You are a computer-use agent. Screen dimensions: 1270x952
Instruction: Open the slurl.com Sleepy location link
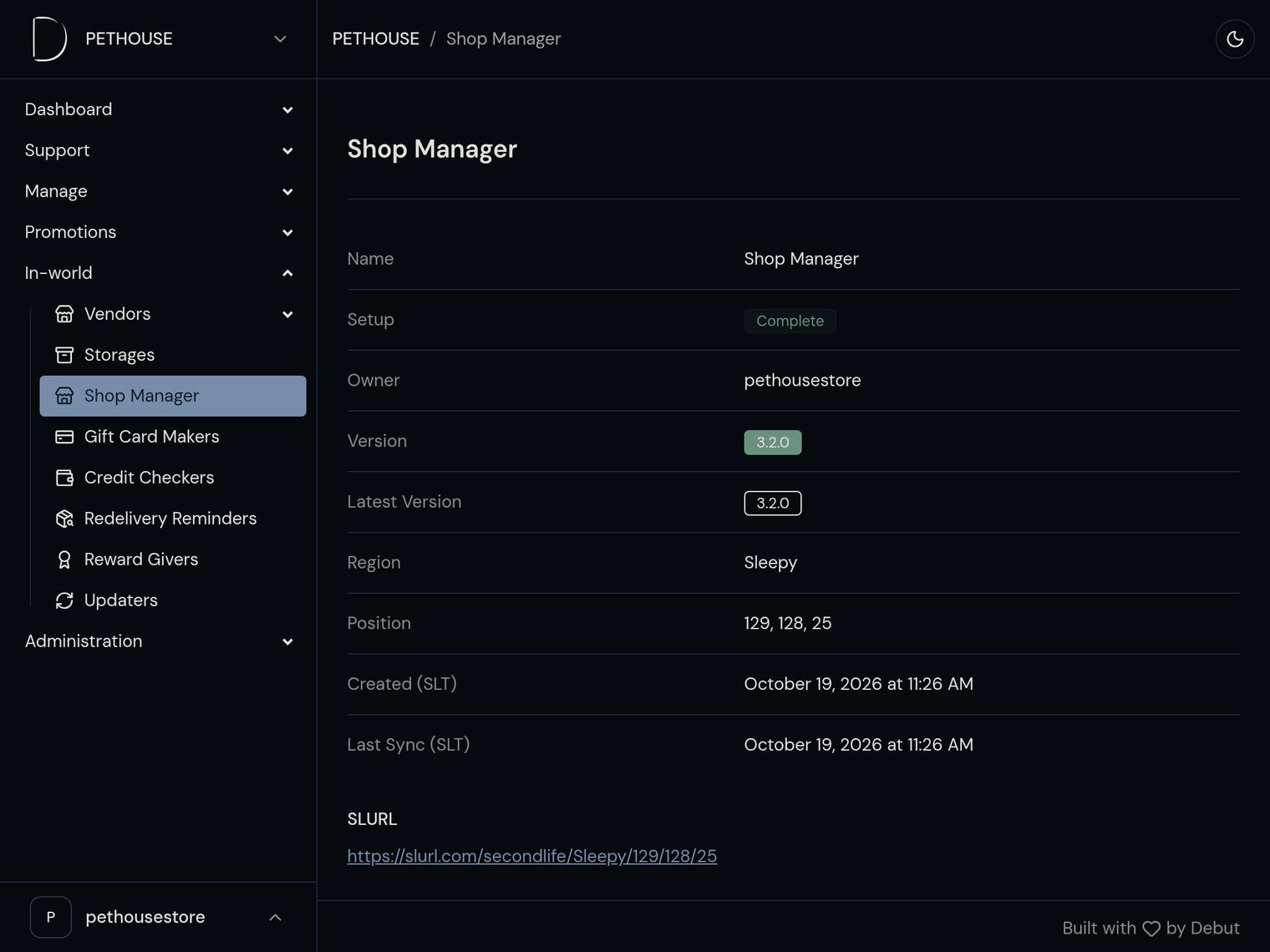532,856
